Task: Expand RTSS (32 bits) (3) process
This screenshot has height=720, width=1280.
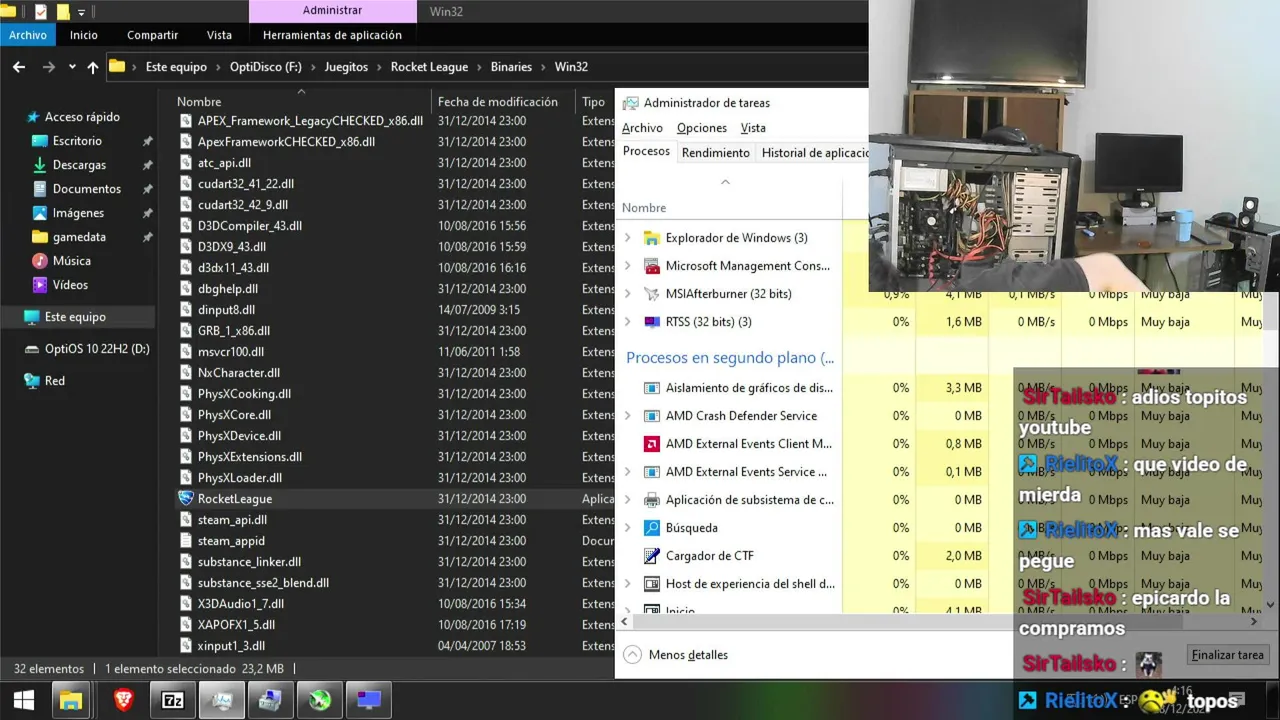Action: [x=628, y=322]
